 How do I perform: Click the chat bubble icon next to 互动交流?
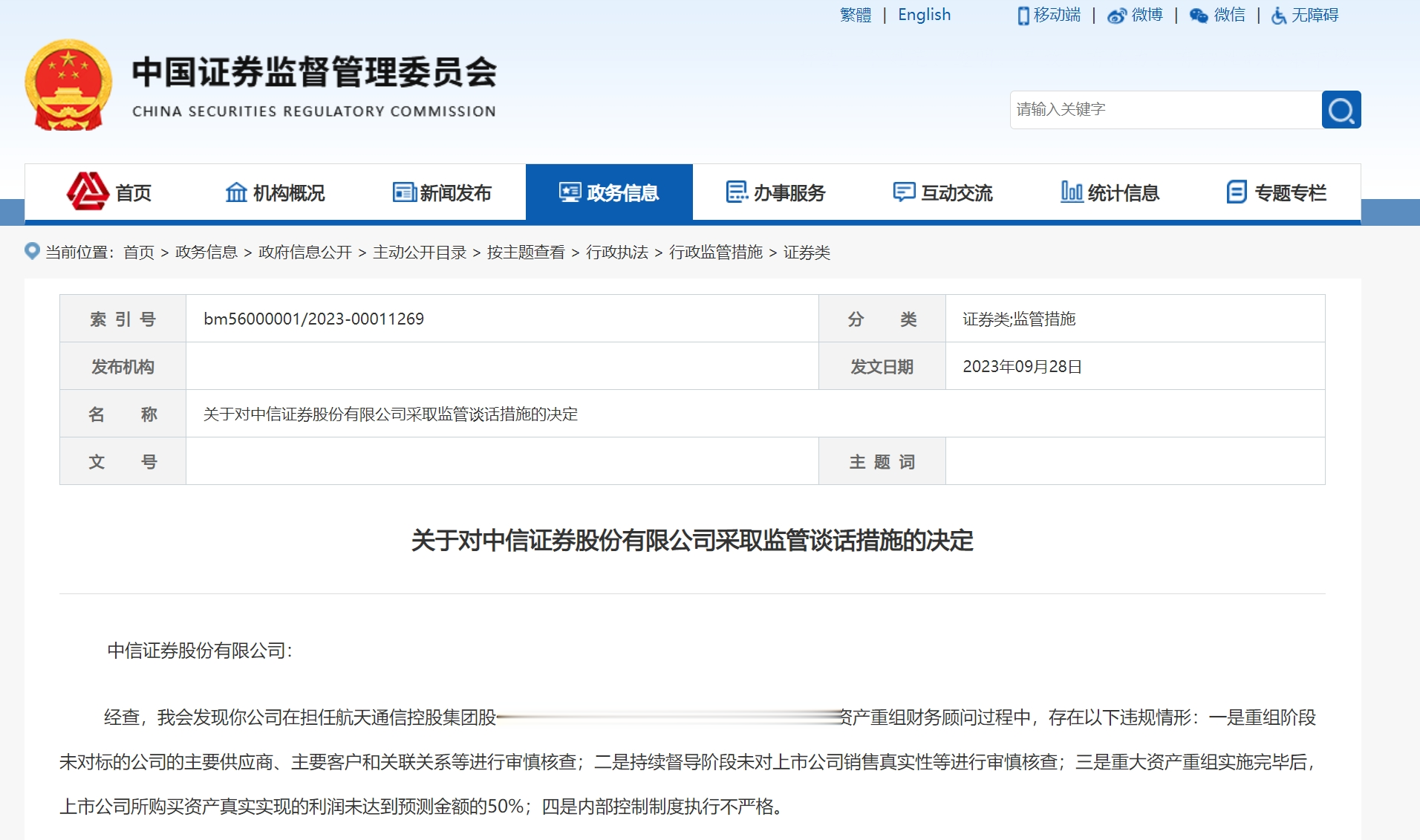point(904,192)
